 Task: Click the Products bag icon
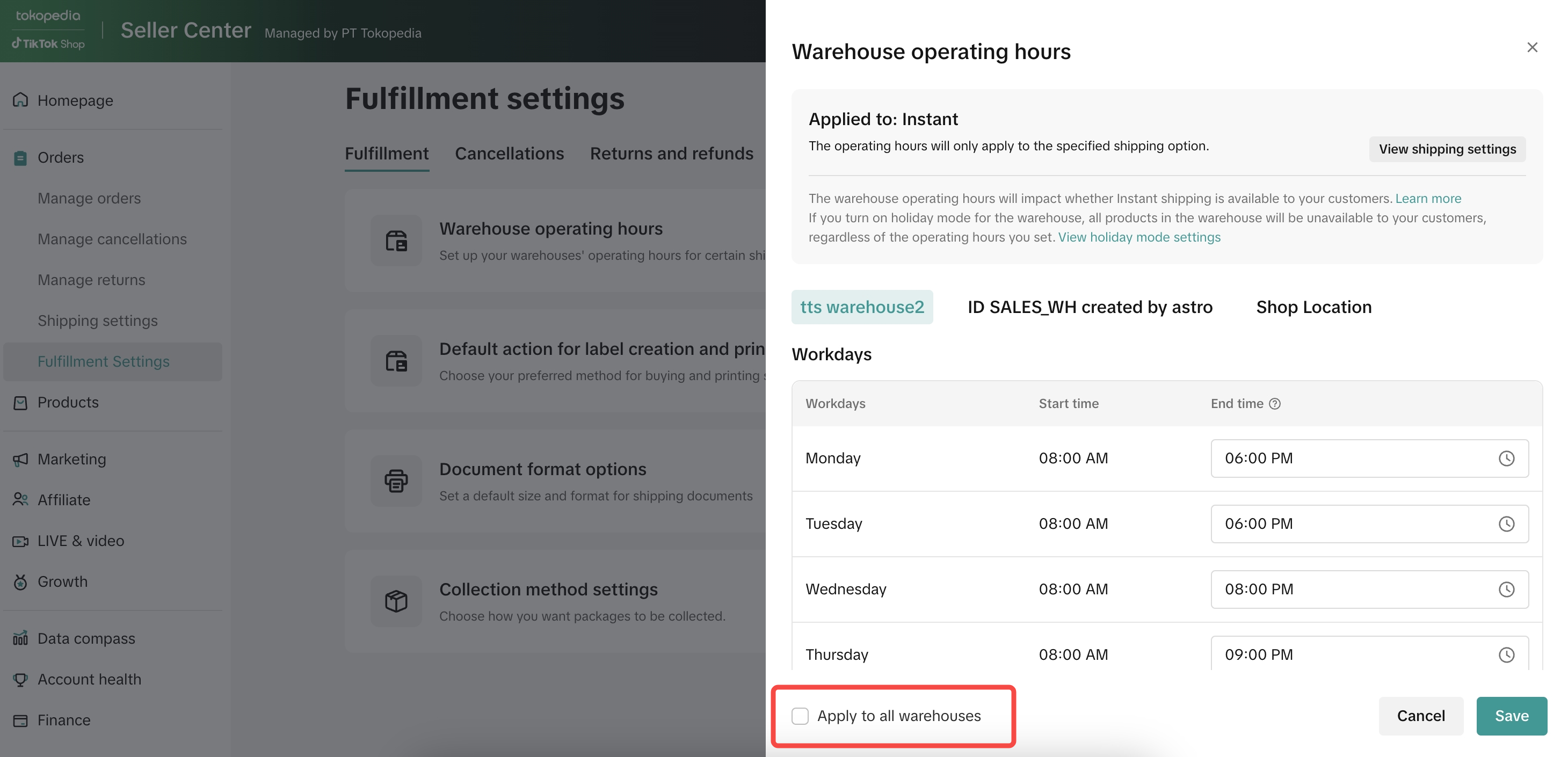21,402
